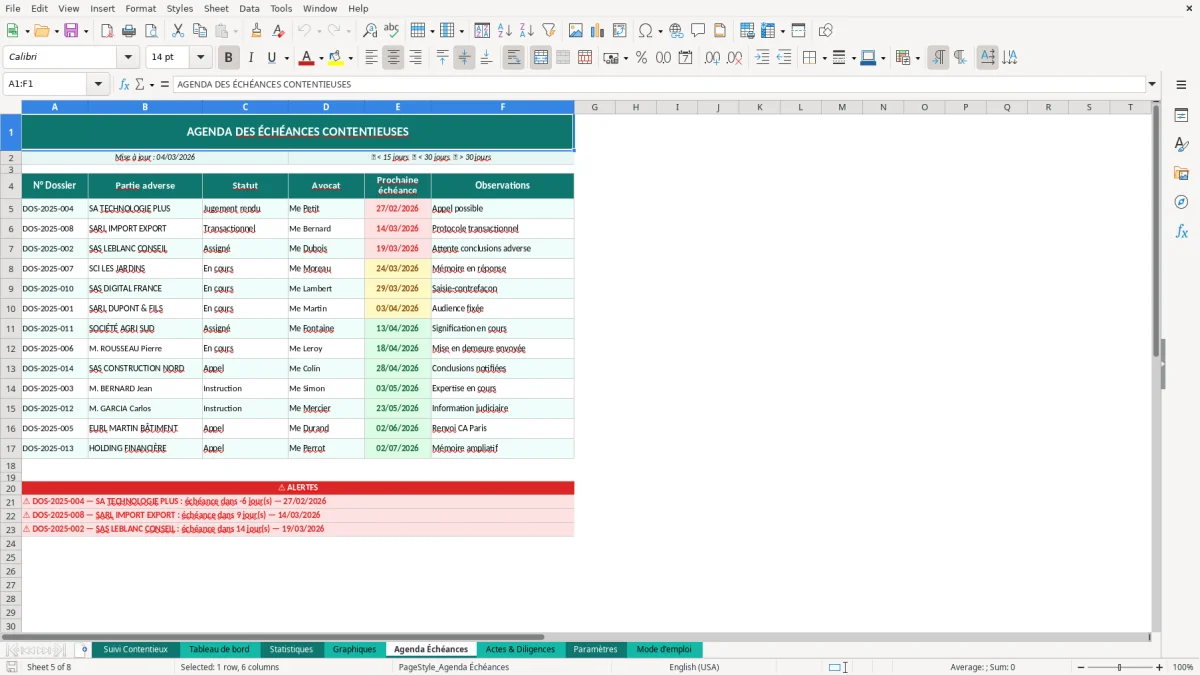1200x675 pixels.
Task: Click the zoom in plus button
Action: (1160, 667)
